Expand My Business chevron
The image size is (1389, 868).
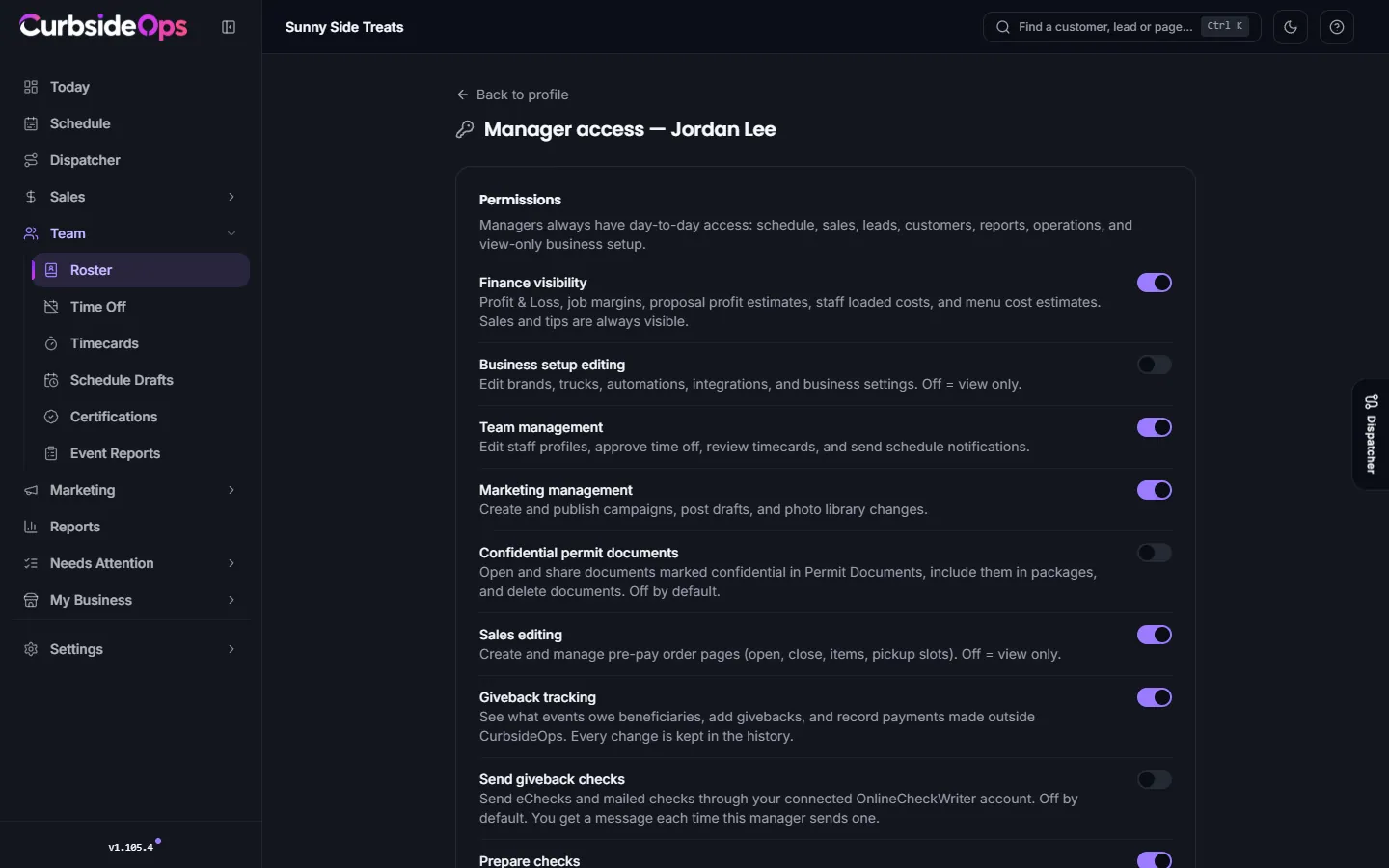click(231, 600)
